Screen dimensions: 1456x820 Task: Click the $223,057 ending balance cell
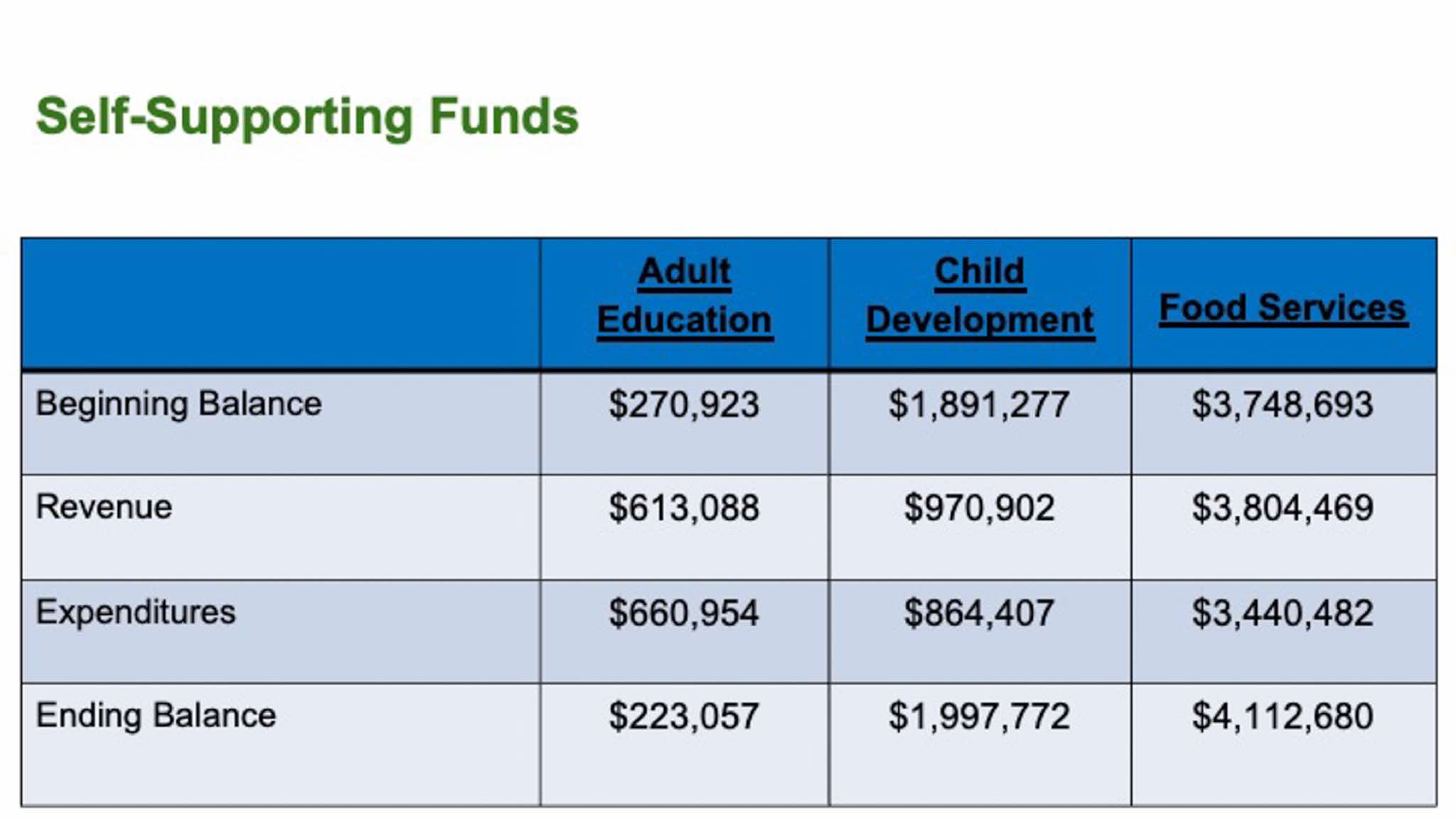coord(684,716)
